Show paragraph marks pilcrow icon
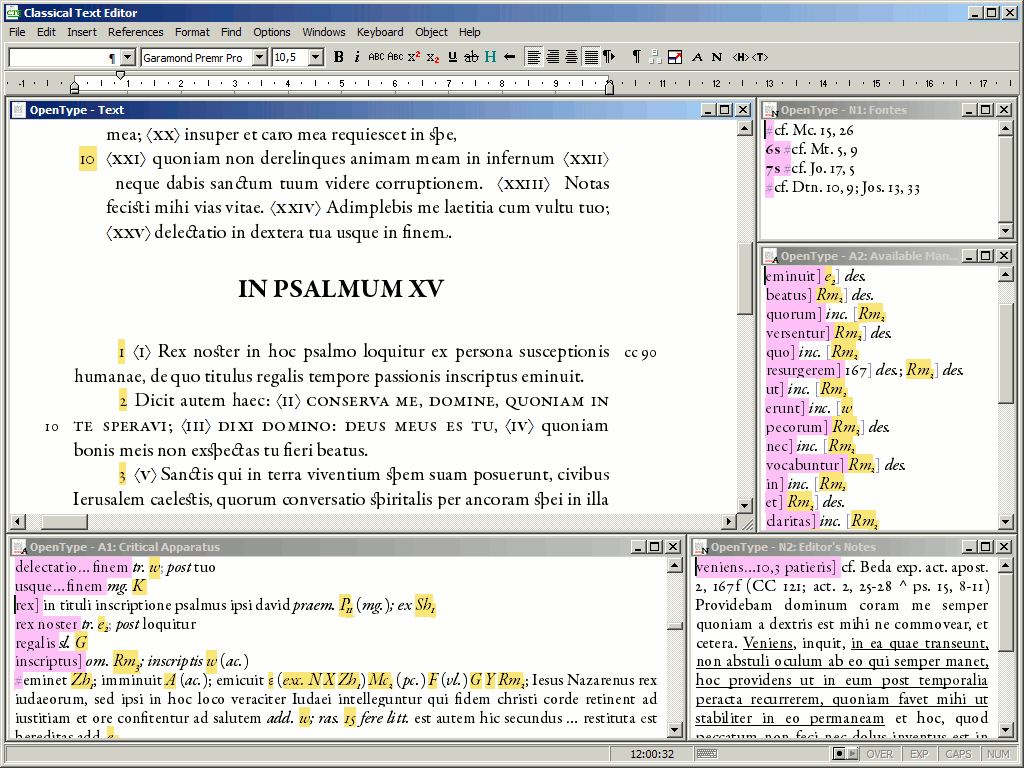This screenshot has height=768, width=1024. pyautogui.click(x=636, y=57)
